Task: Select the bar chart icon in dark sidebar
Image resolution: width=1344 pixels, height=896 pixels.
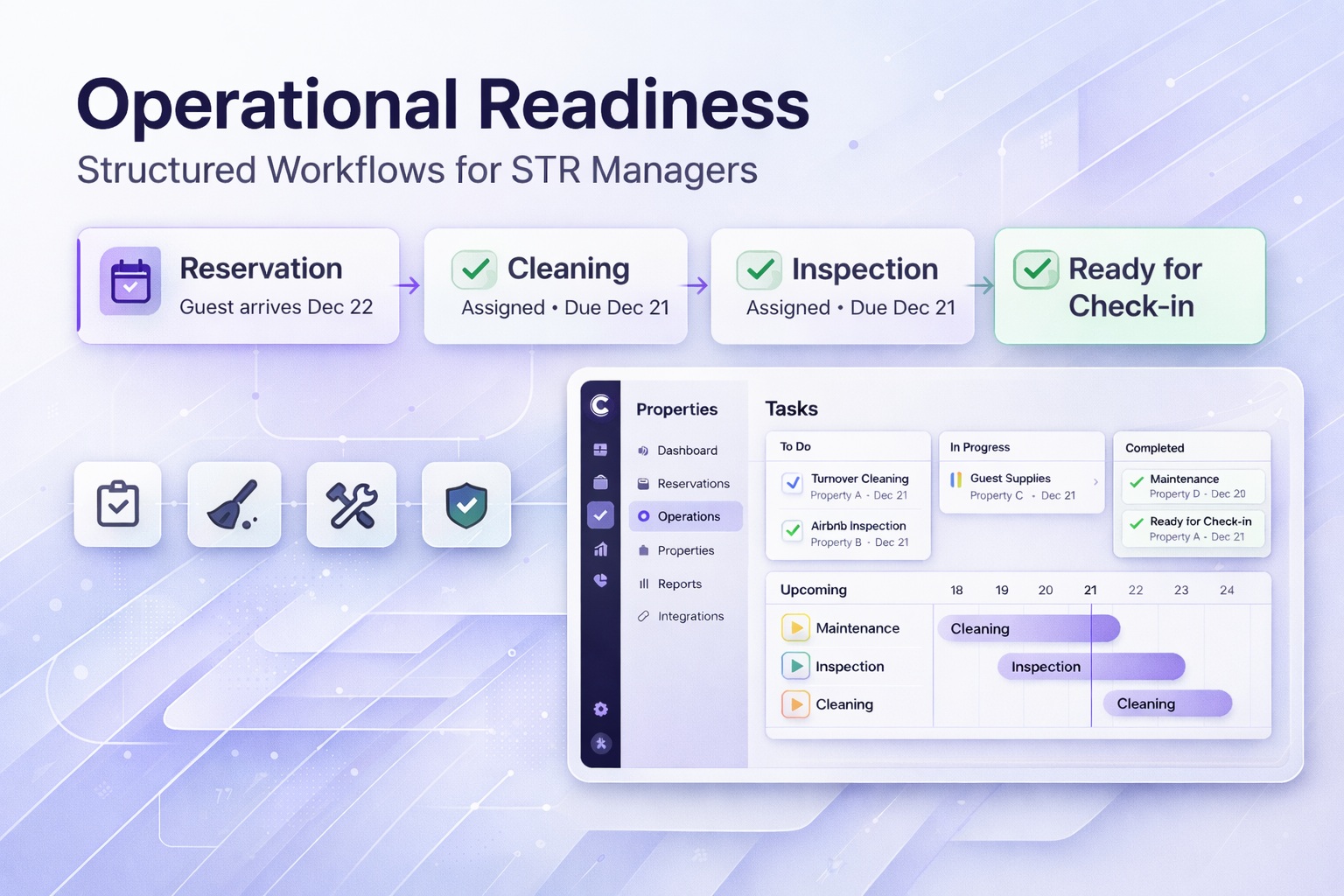Action: [600, 549]
